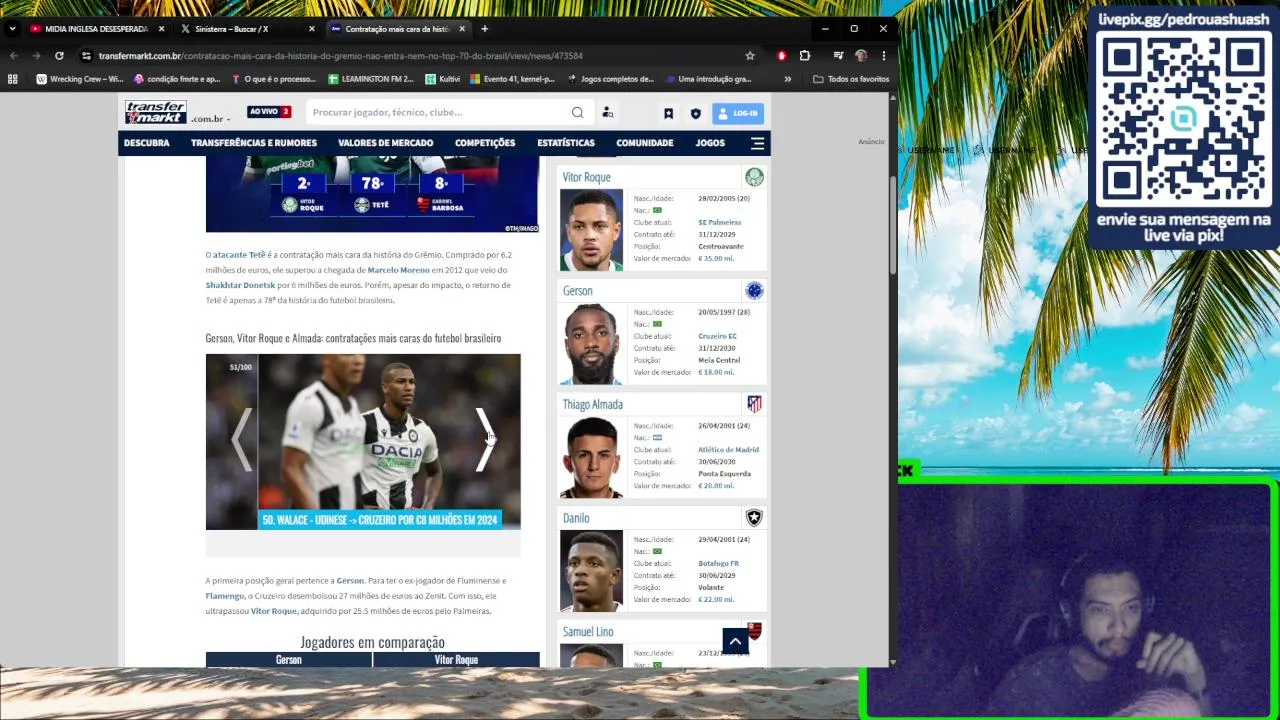Open TRANSFERÊNCIAS E RUMORES menu

point(254,143)
